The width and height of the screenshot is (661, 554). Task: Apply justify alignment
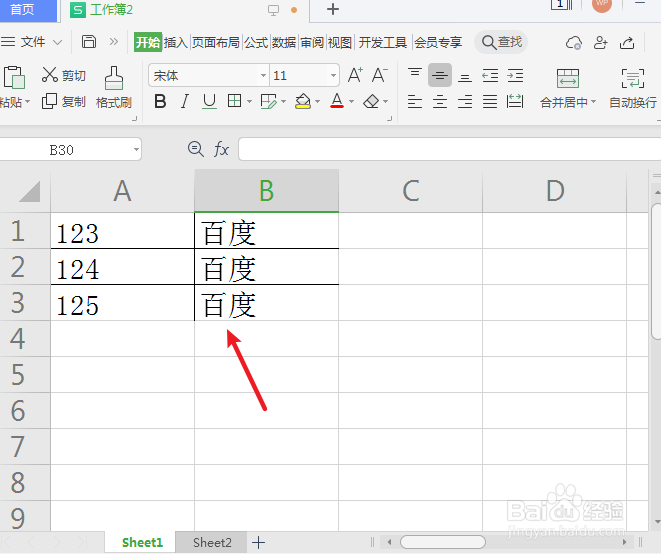490,102
